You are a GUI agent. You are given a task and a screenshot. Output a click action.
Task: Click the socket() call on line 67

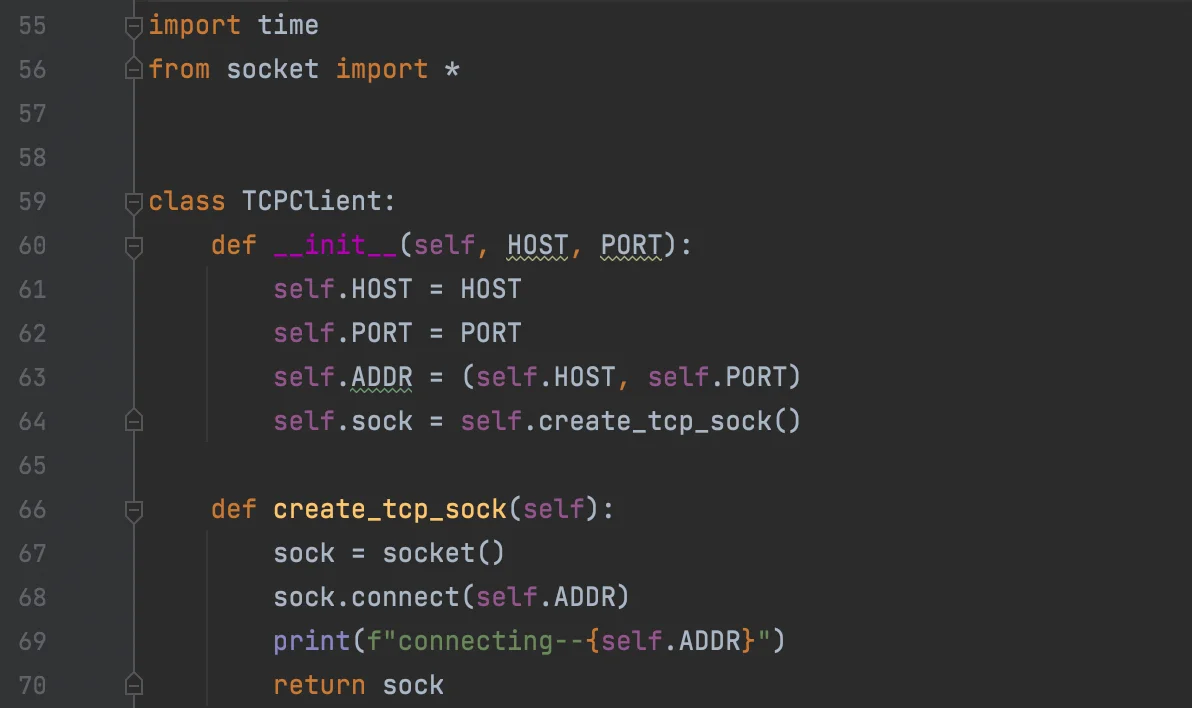coord(443,554)
